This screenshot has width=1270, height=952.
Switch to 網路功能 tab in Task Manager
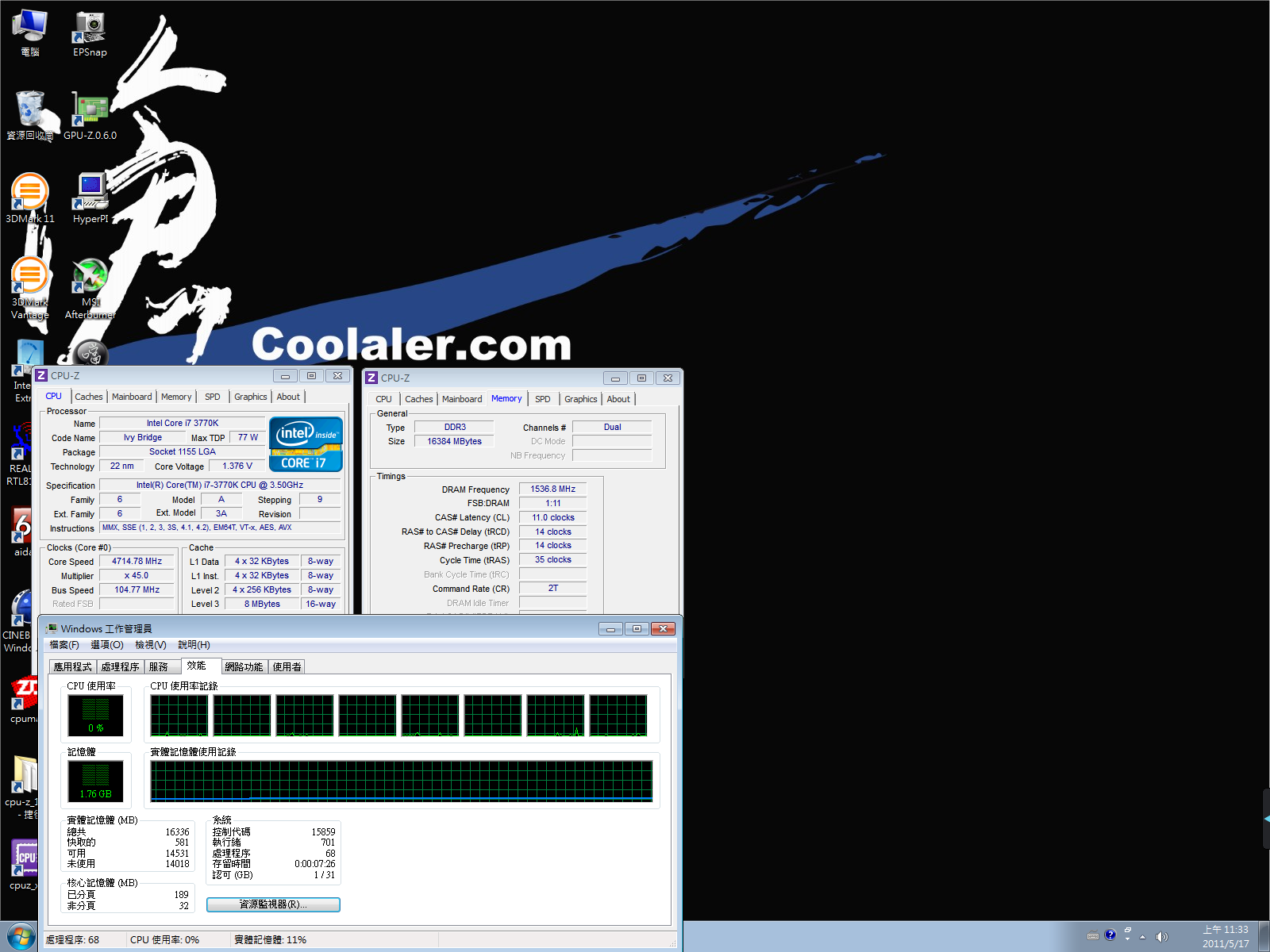tap(244, 667)
